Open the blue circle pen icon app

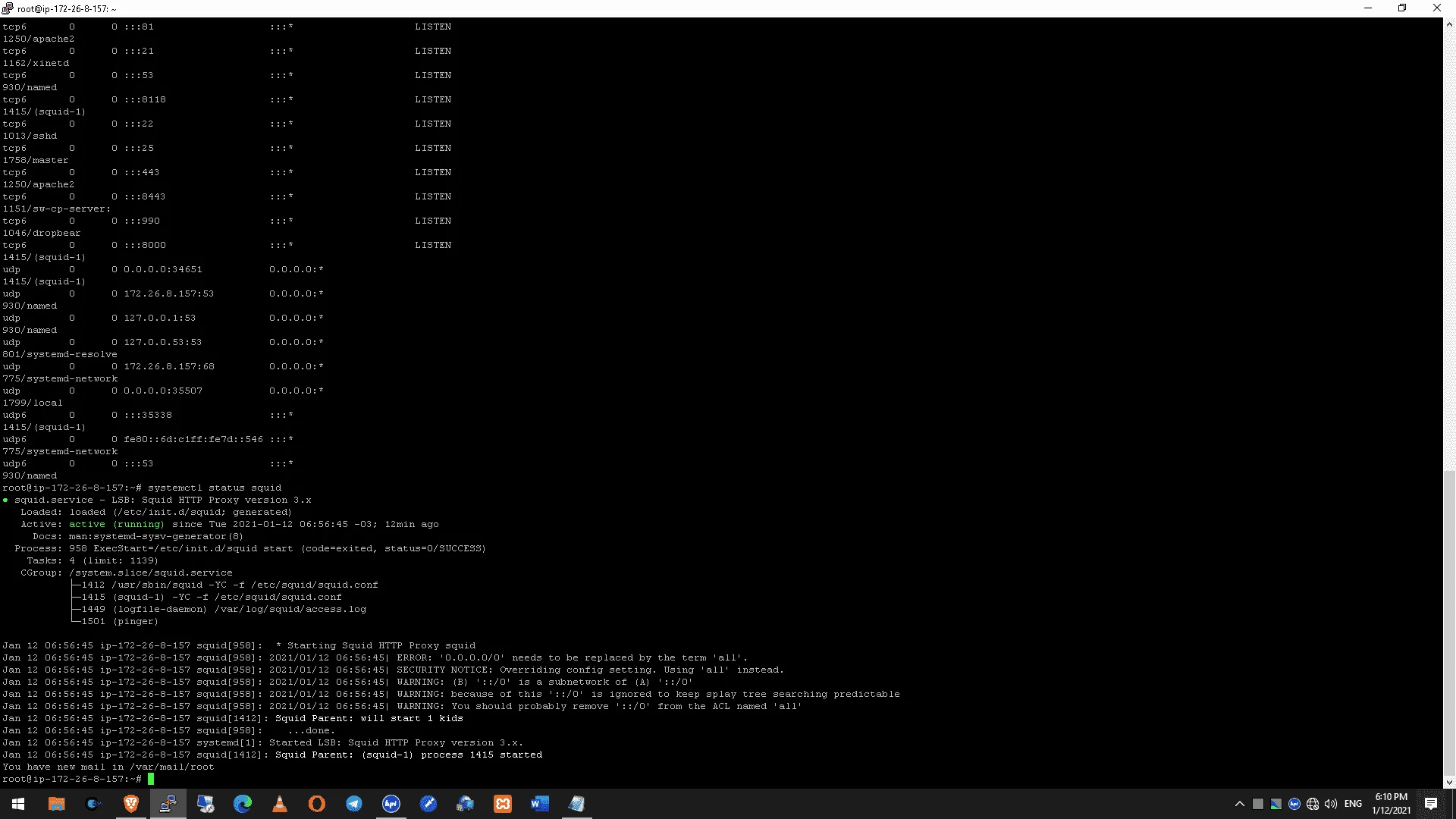428,804
